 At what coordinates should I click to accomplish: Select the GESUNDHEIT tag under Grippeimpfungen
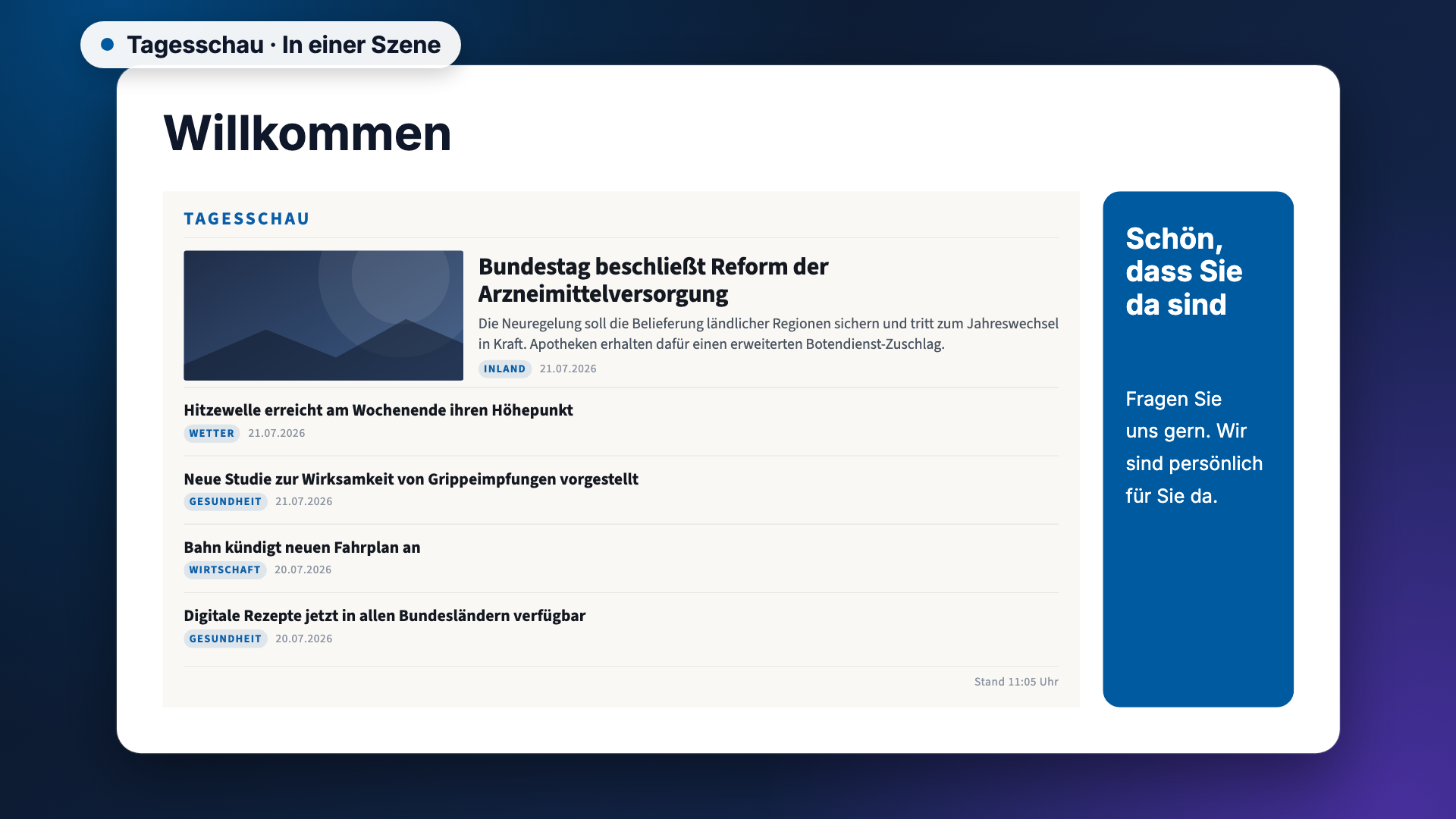pos(225,501)
